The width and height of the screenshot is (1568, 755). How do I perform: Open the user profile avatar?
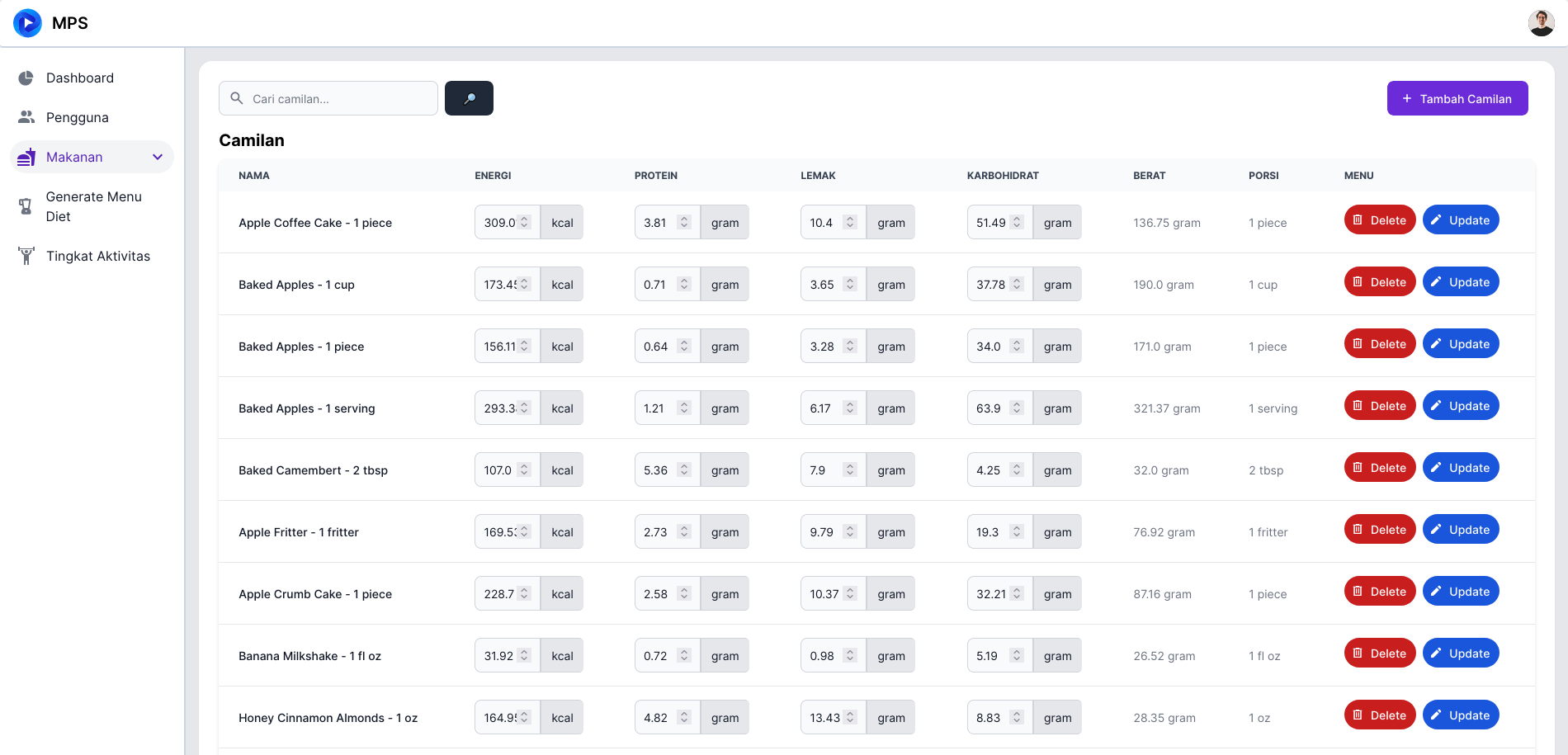pyautogui.click(x=1541, y=23)
